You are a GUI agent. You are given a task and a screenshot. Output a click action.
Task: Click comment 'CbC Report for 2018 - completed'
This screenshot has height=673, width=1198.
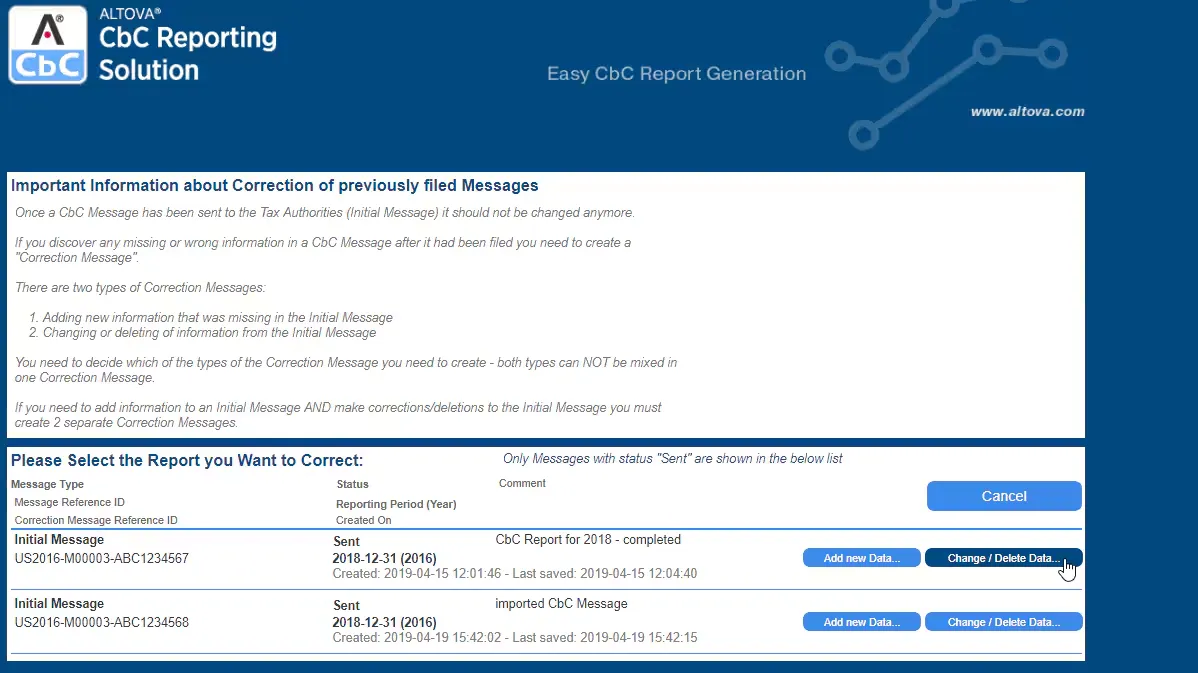click(x=588, y=539)
